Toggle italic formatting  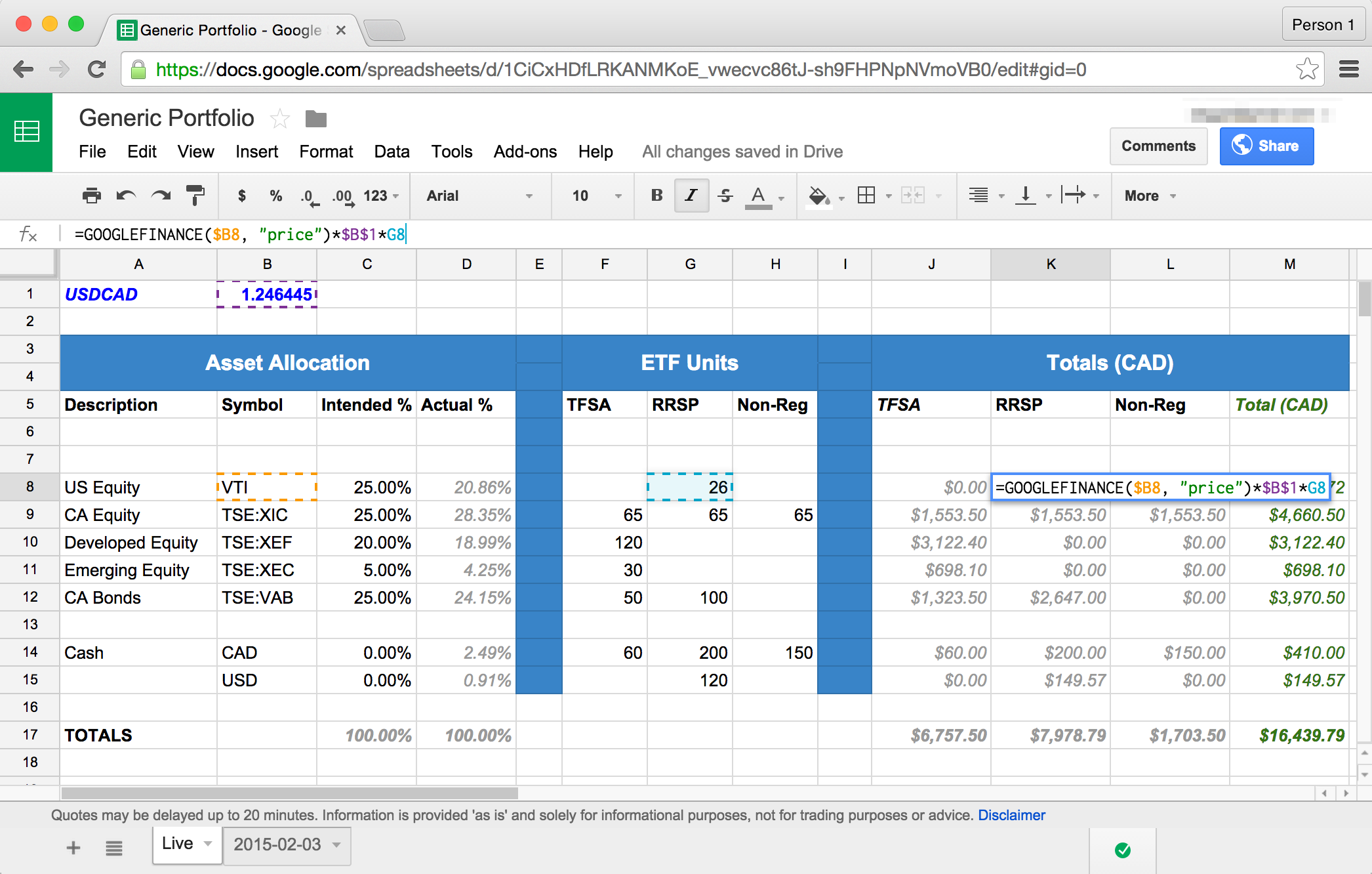click(691, 196)
